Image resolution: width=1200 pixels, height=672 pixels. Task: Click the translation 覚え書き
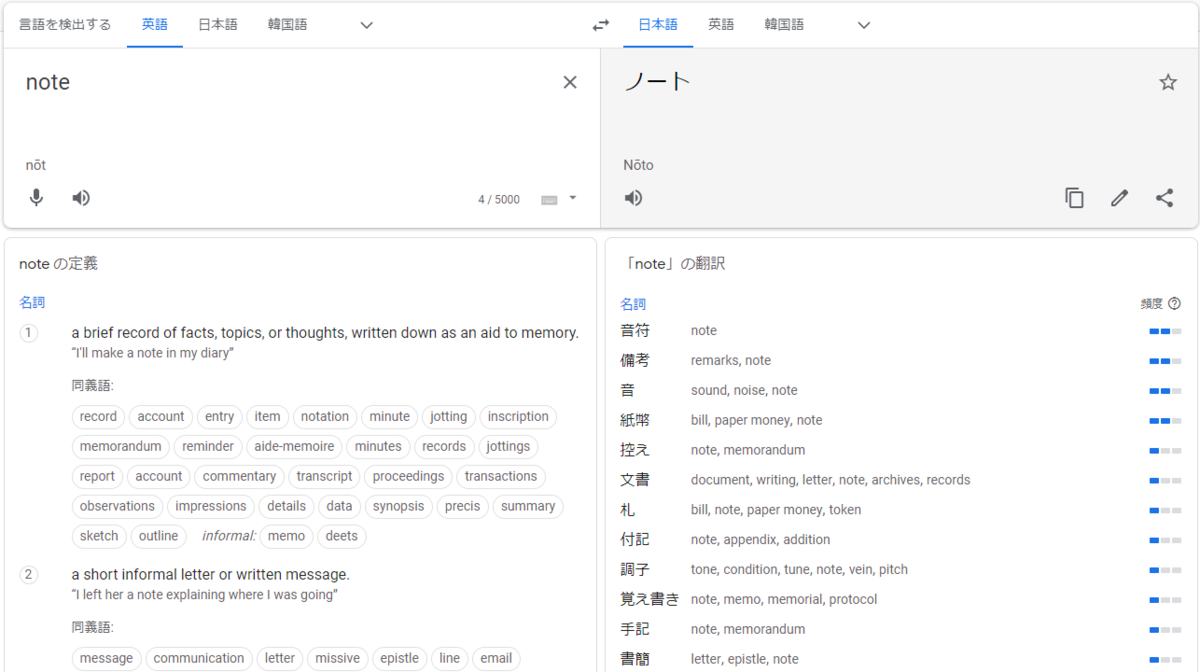[x=650, y=600]
